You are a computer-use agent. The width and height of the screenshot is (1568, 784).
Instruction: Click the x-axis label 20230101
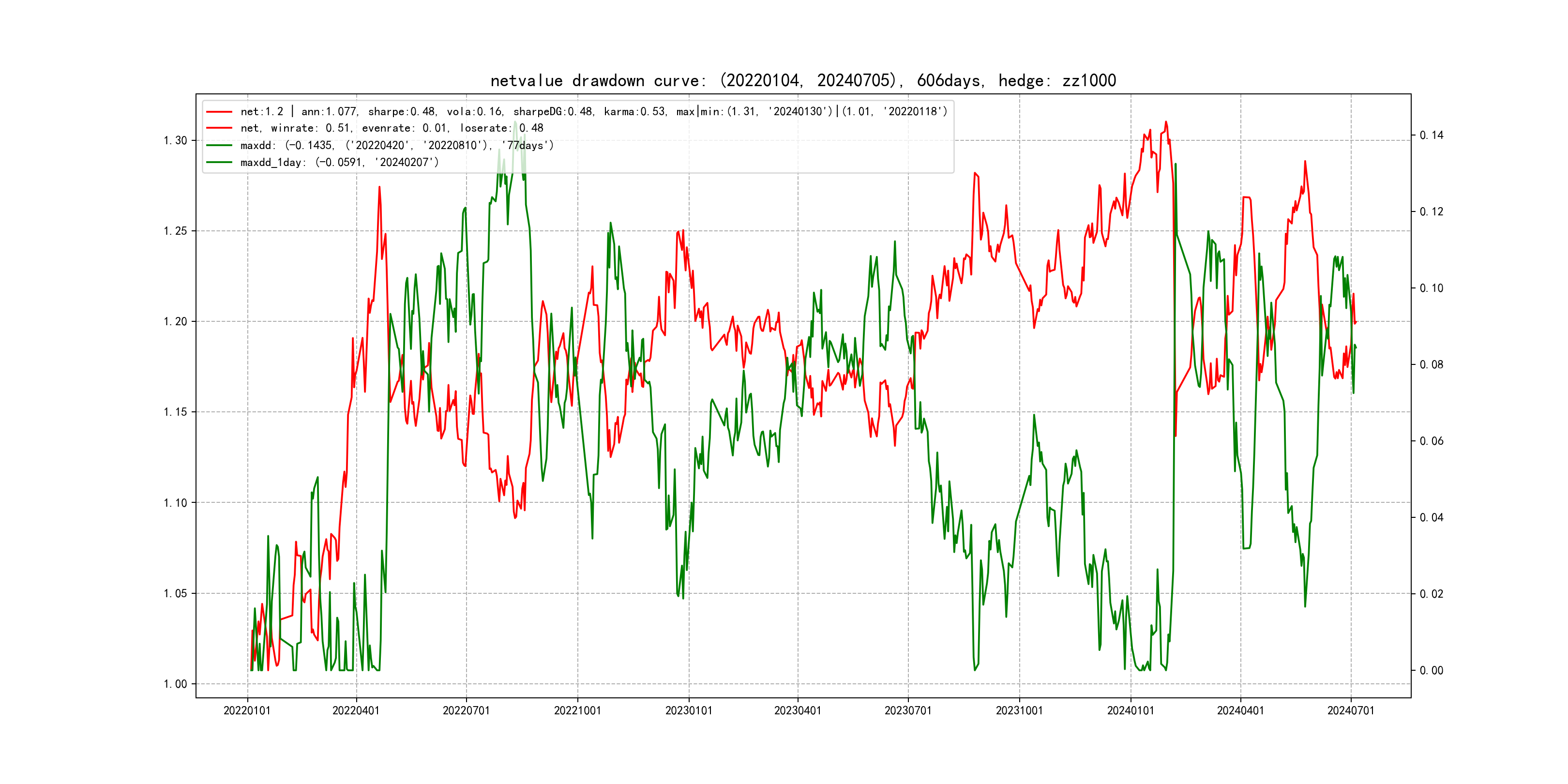689,710
